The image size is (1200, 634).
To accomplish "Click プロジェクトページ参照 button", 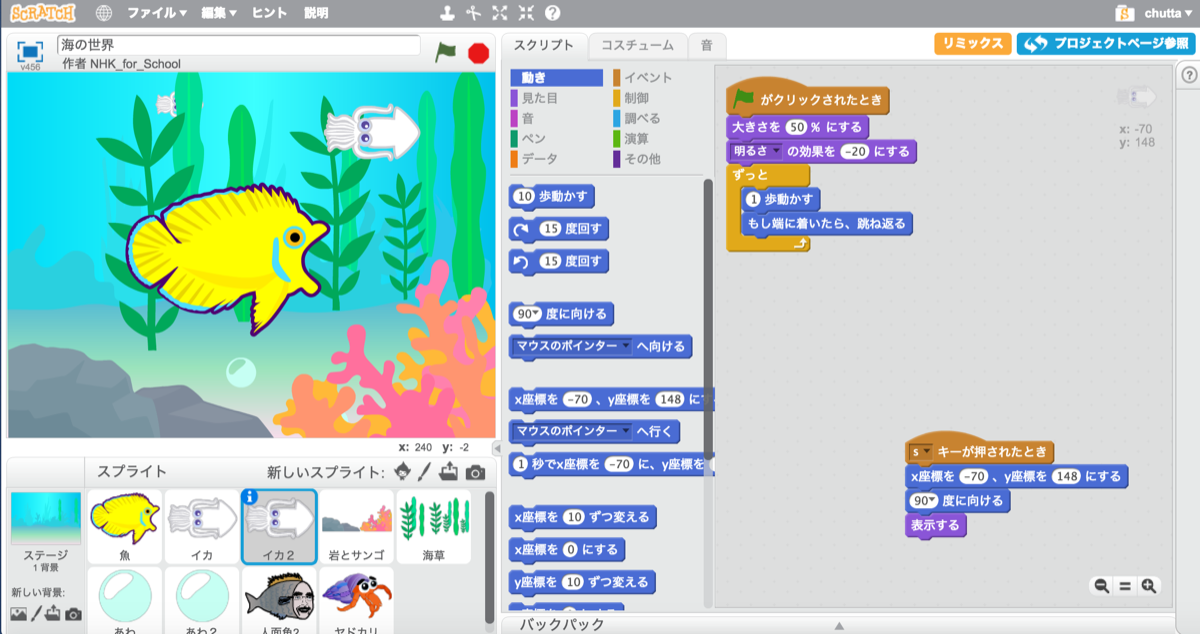I will 1105,44.
